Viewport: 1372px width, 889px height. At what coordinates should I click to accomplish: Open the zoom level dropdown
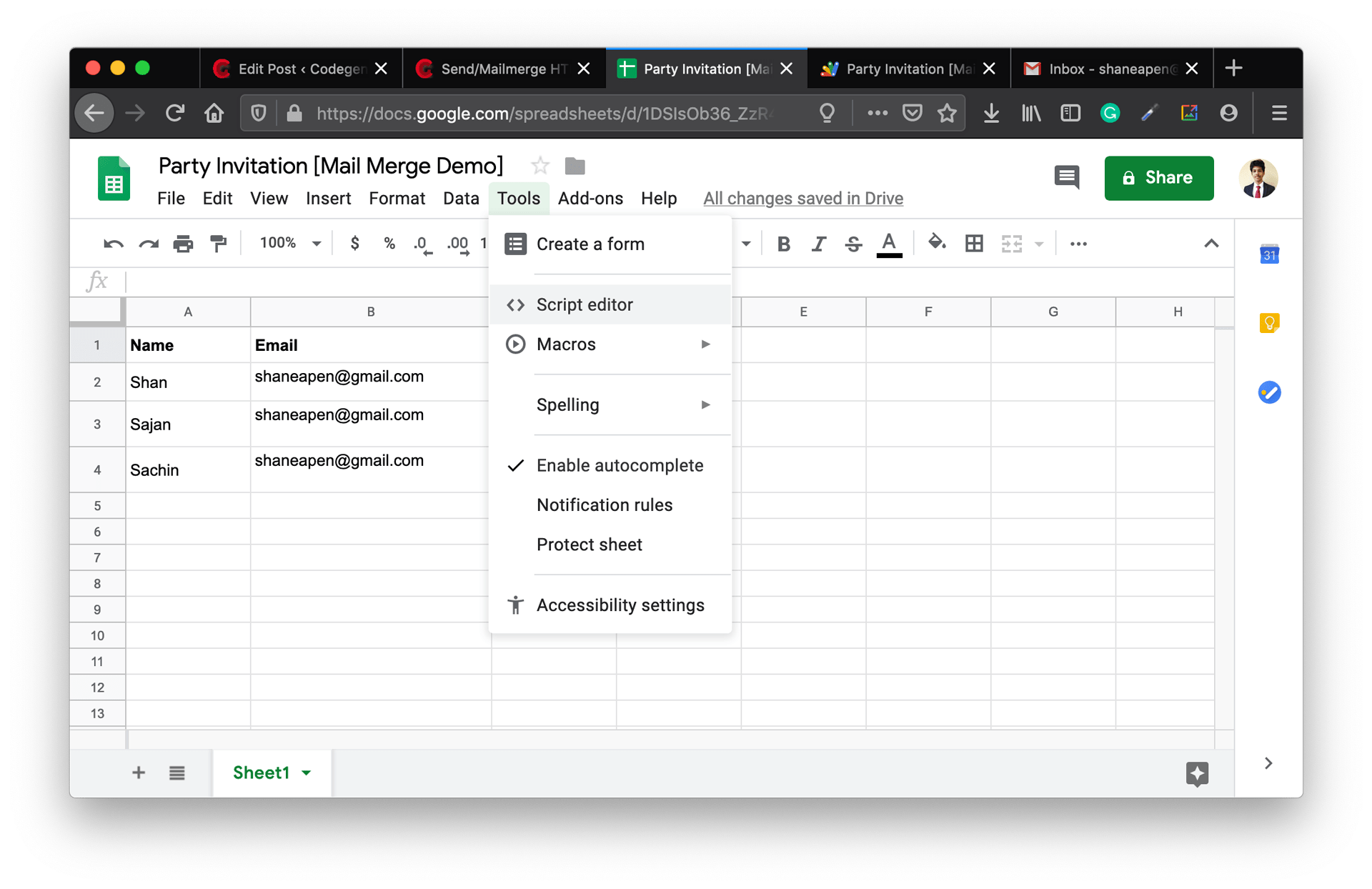pos(289,243)
